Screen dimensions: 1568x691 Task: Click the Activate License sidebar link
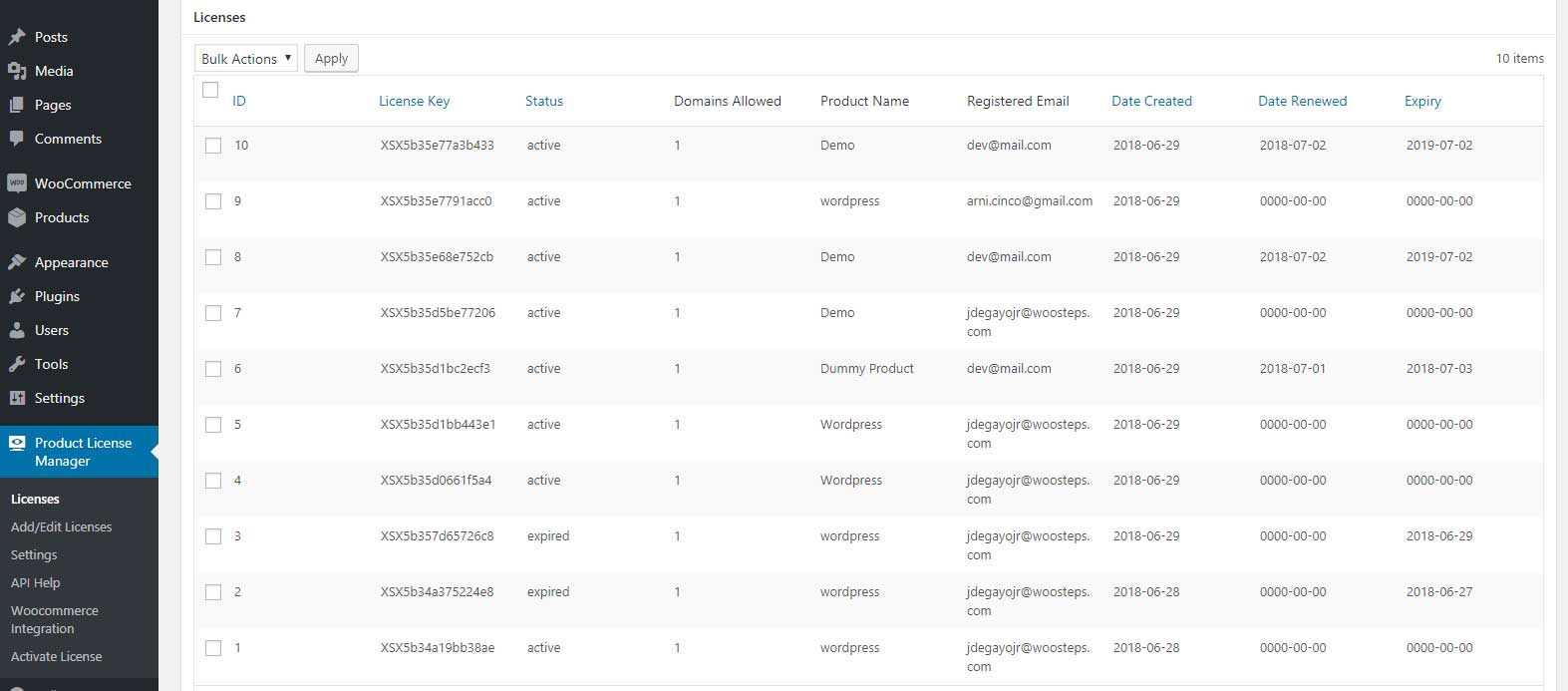57,656
